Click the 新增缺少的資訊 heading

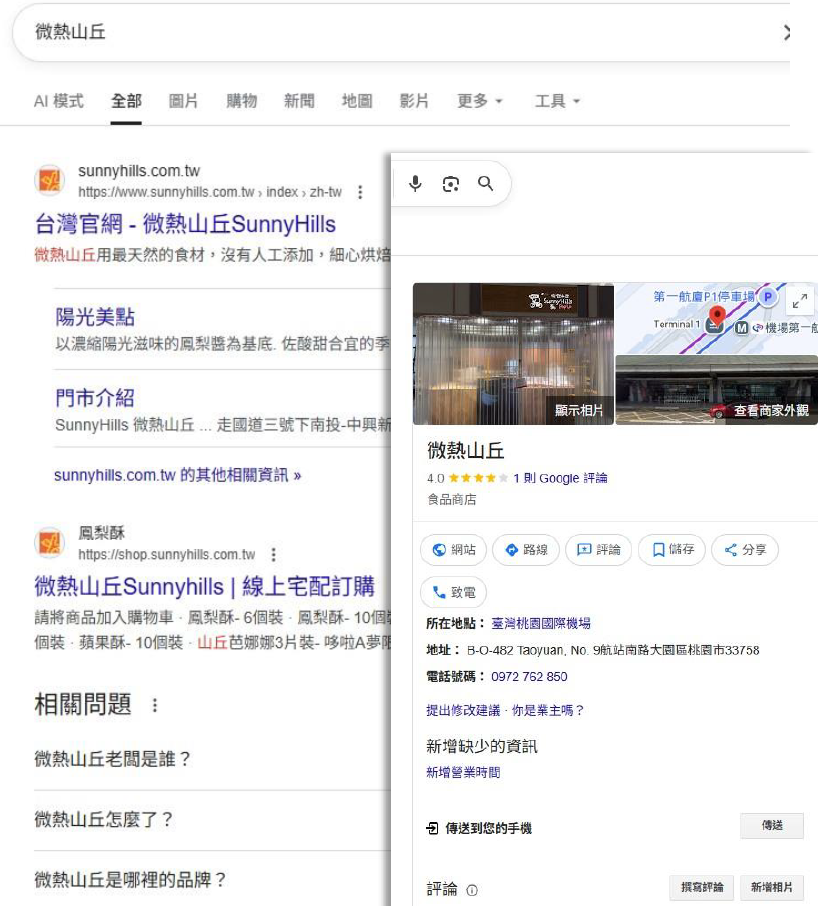(x=481, y=746)
